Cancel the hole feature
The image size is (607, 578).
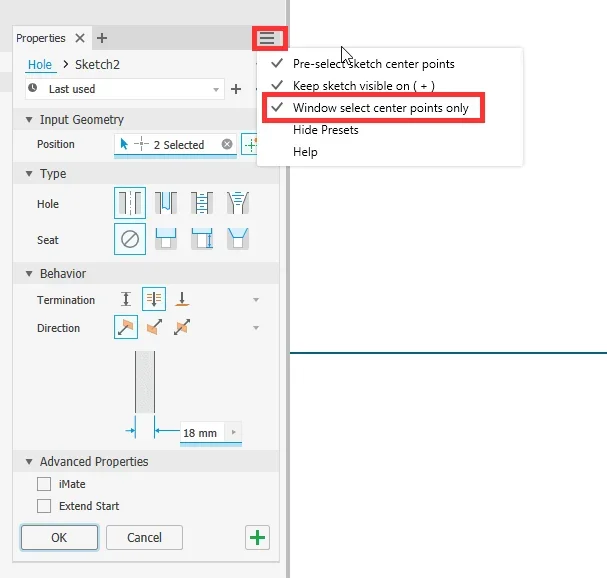point(144,537)
